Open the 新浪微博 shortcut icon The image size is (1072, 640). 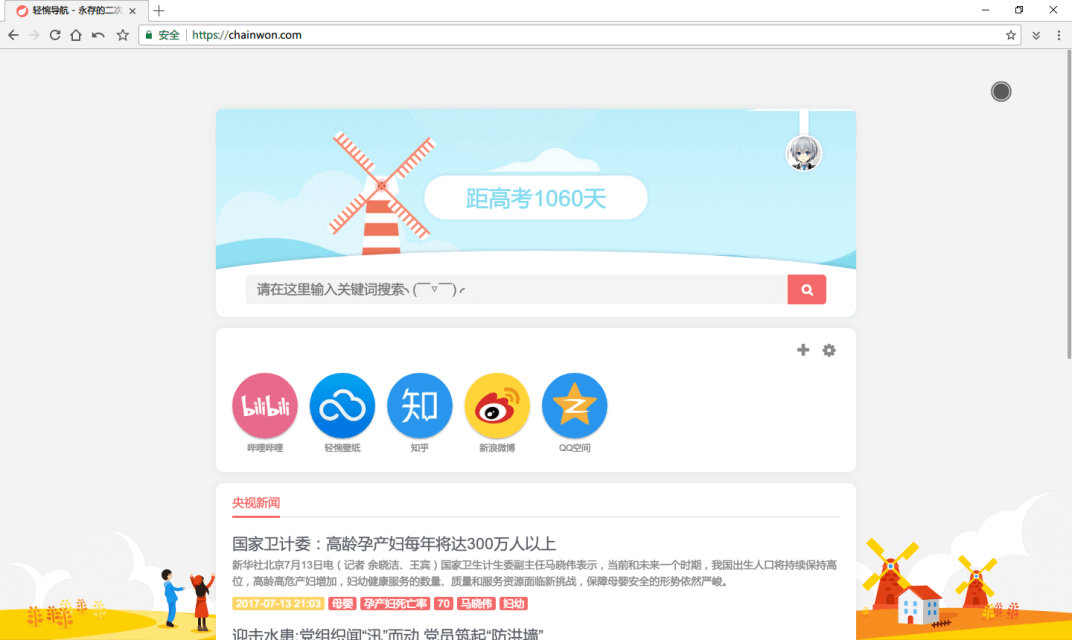(497, 406)
